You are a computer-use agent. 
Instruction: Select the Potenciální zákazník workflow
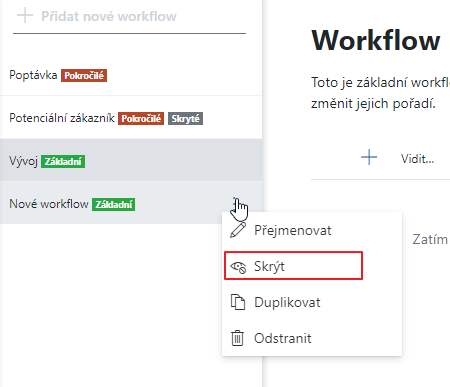131,118
